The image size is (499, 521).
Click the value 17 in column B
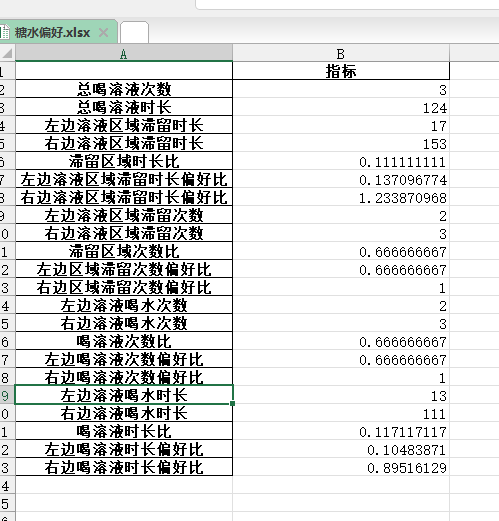click(439, 126)
